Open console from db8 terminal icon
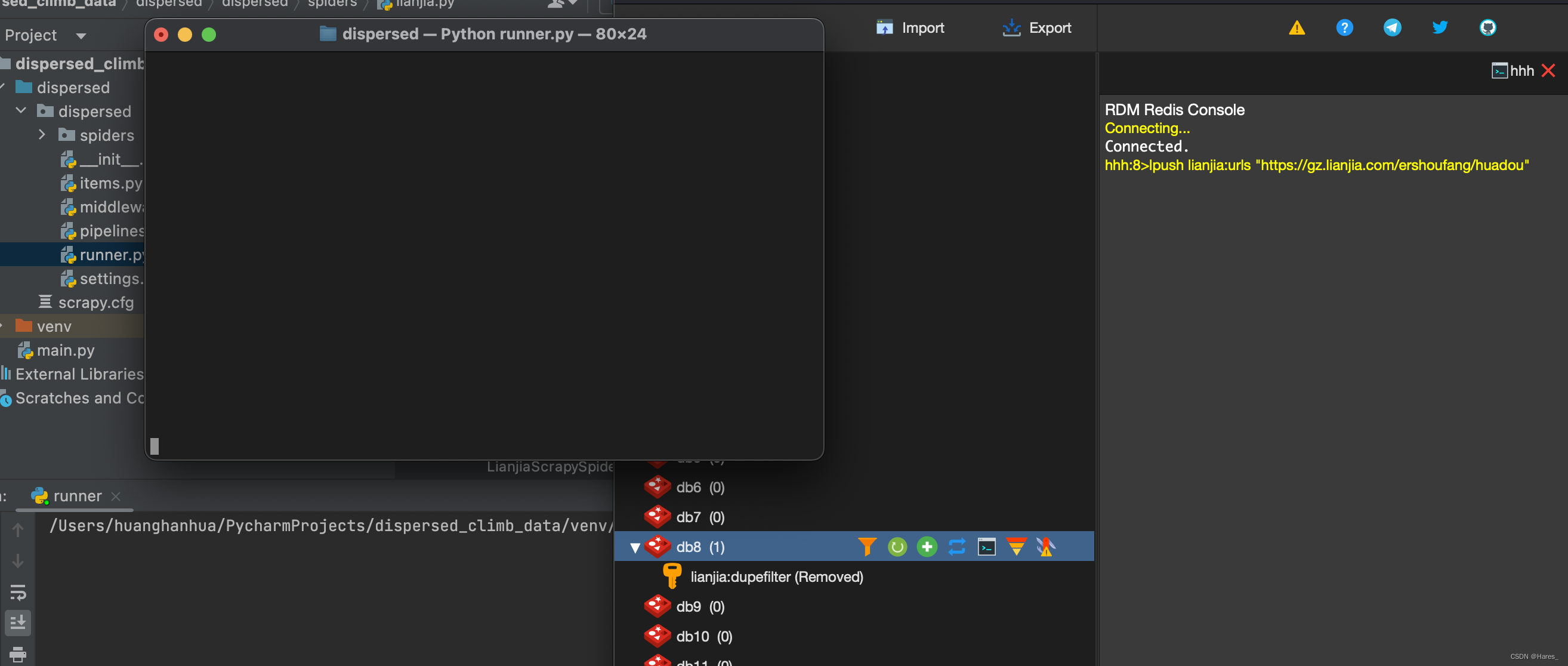Image resolution: width=1568 pixels, height=666 pixels. [986, 547]
